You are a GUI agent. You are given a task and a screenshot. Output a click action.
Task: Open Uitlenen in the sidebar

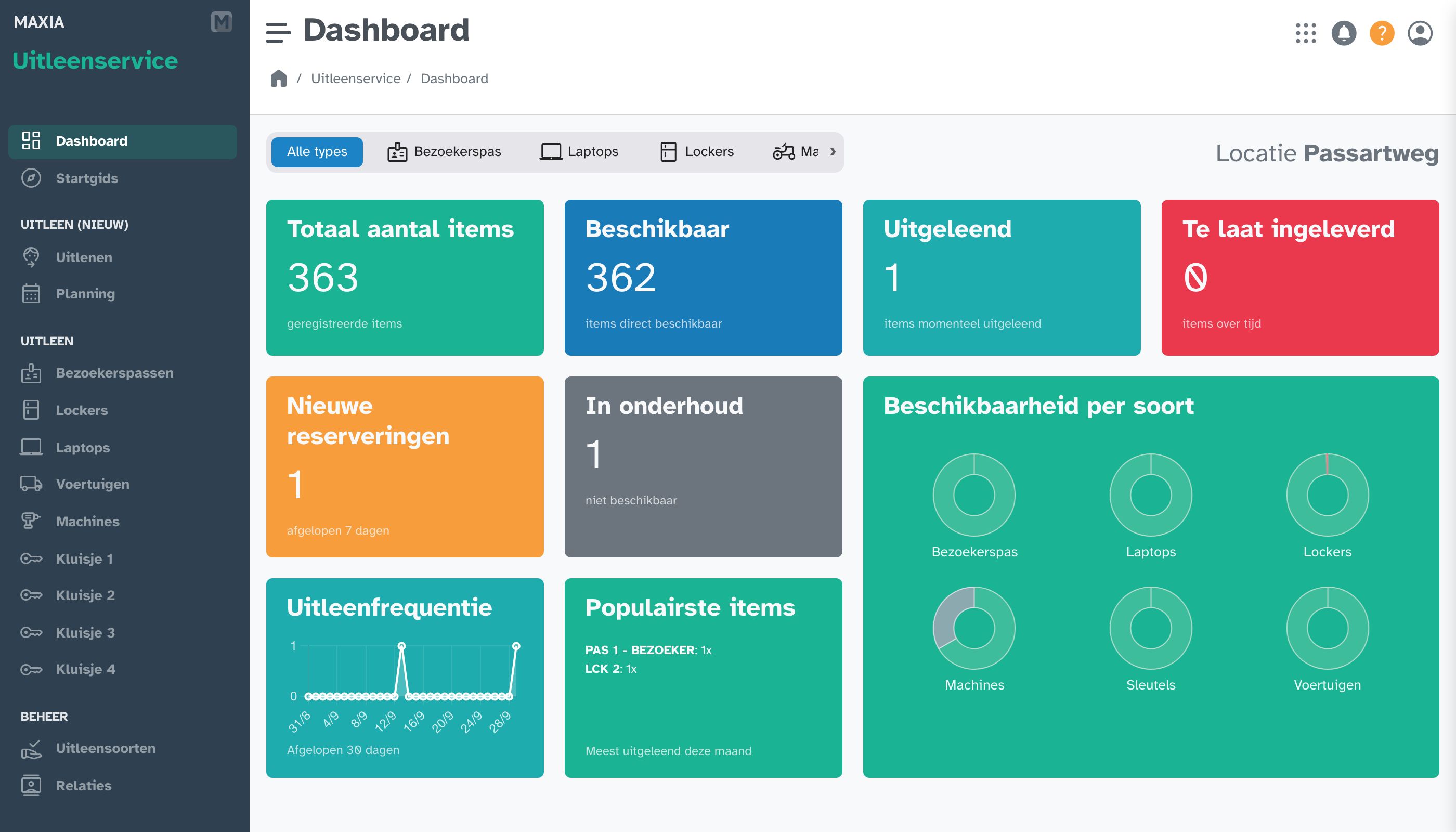tap(123, 257)
